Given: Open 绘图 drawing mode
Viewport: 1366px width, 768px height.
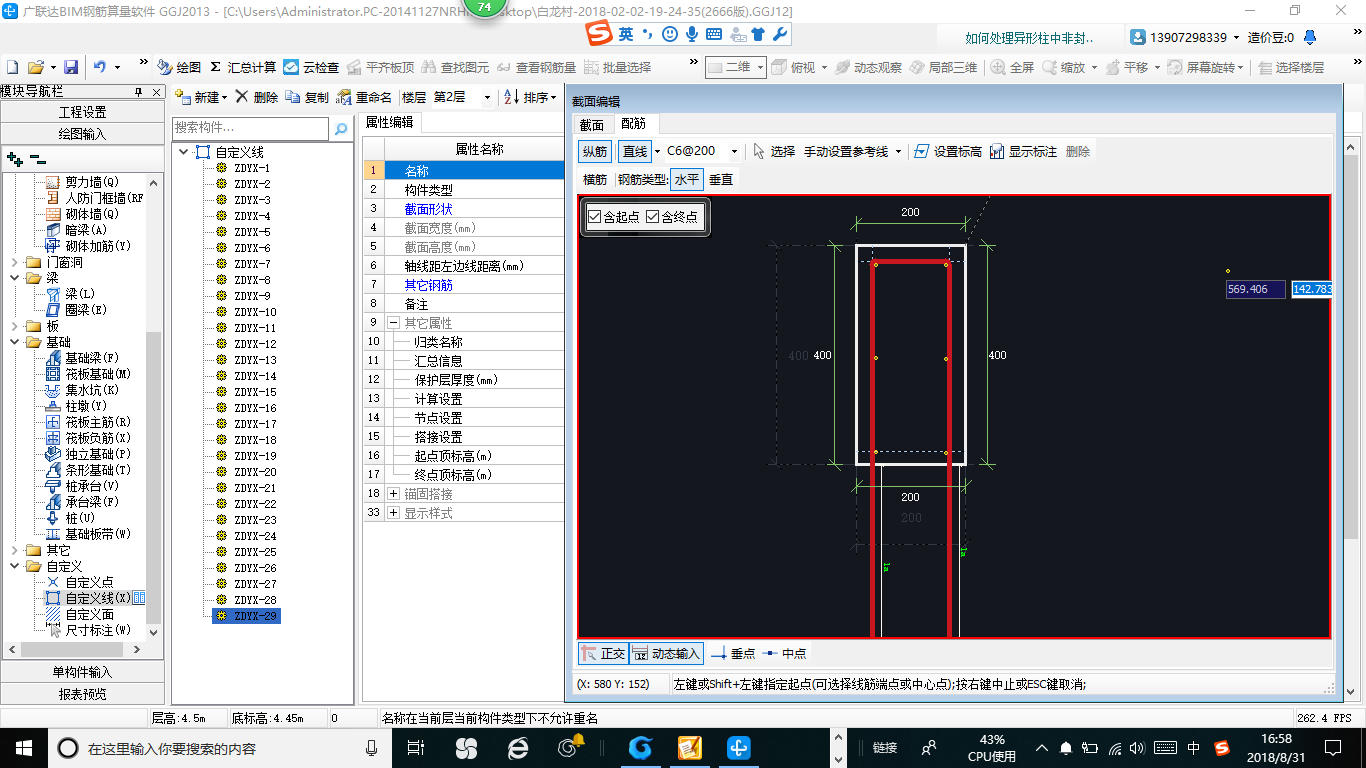Looking at the screenshot, I should click(x=179, y=67).
